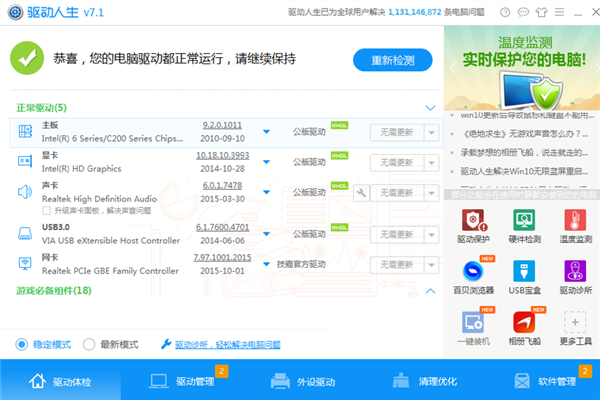Expand the 游戏必备组件(18) section
Viewport: 600px width, 400px height.
430,291
